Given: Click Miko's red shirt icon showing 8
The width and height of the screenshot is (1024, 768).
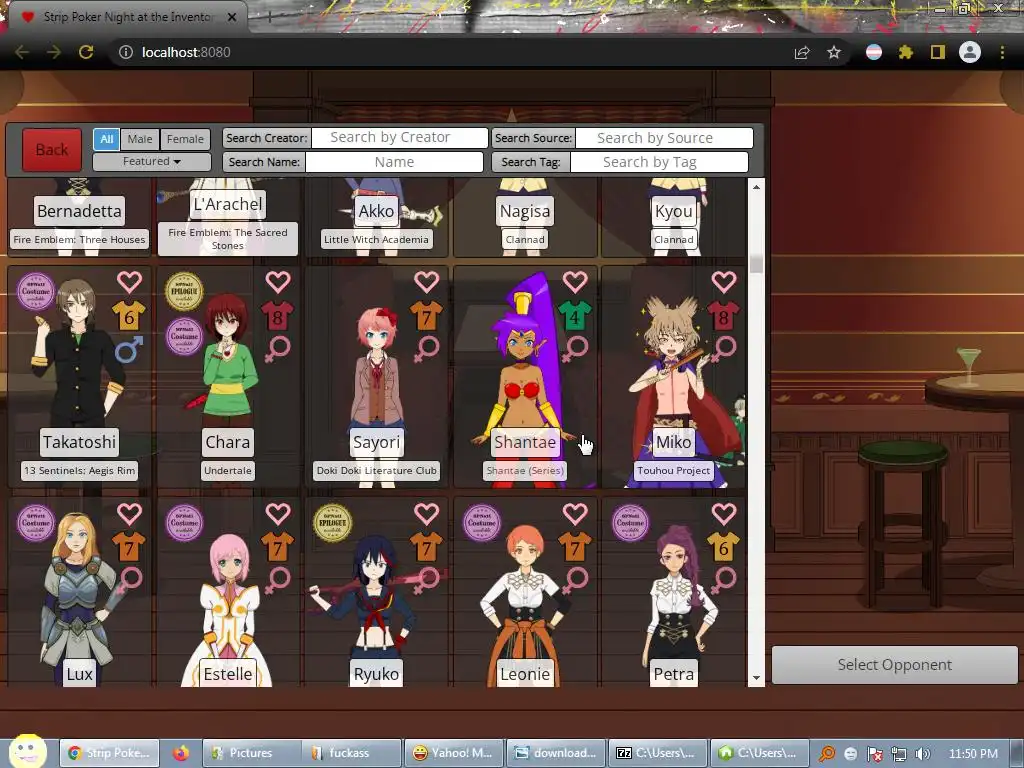Looking at the screenshot, I should click(x=724, y=317).
